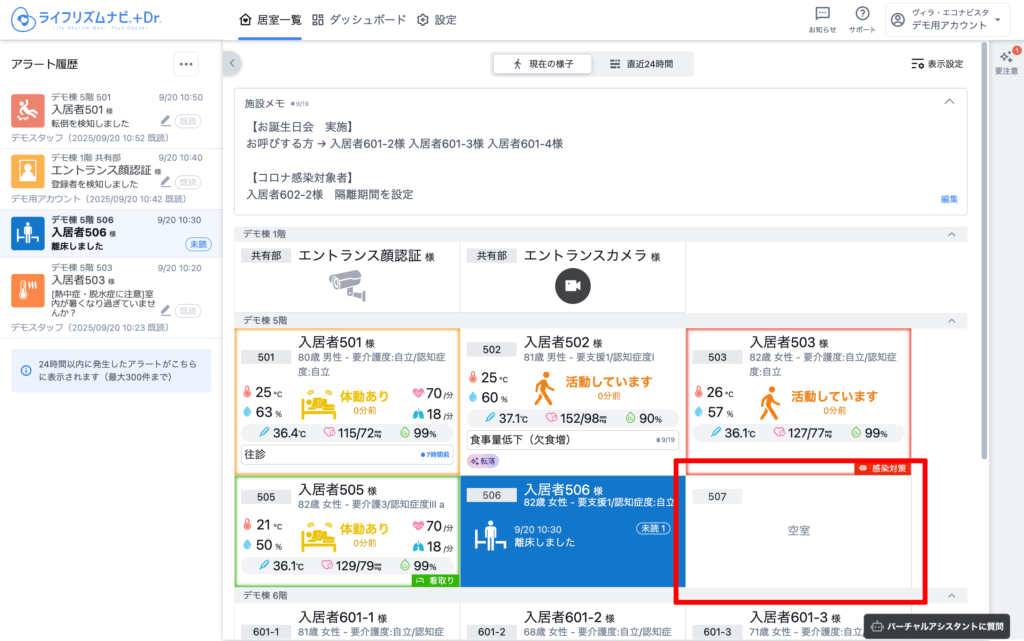Click the バーチャルアシスタントに質問 button
The height and width of the screenshot is (641, 1024).
point(936,625)
